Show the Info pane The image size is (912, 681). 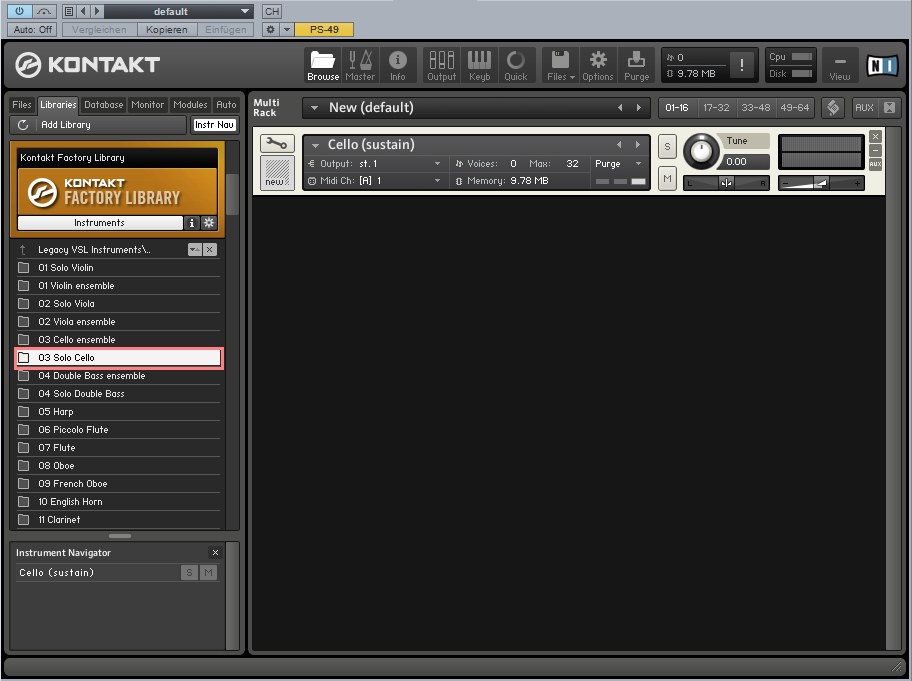point(398,65)
